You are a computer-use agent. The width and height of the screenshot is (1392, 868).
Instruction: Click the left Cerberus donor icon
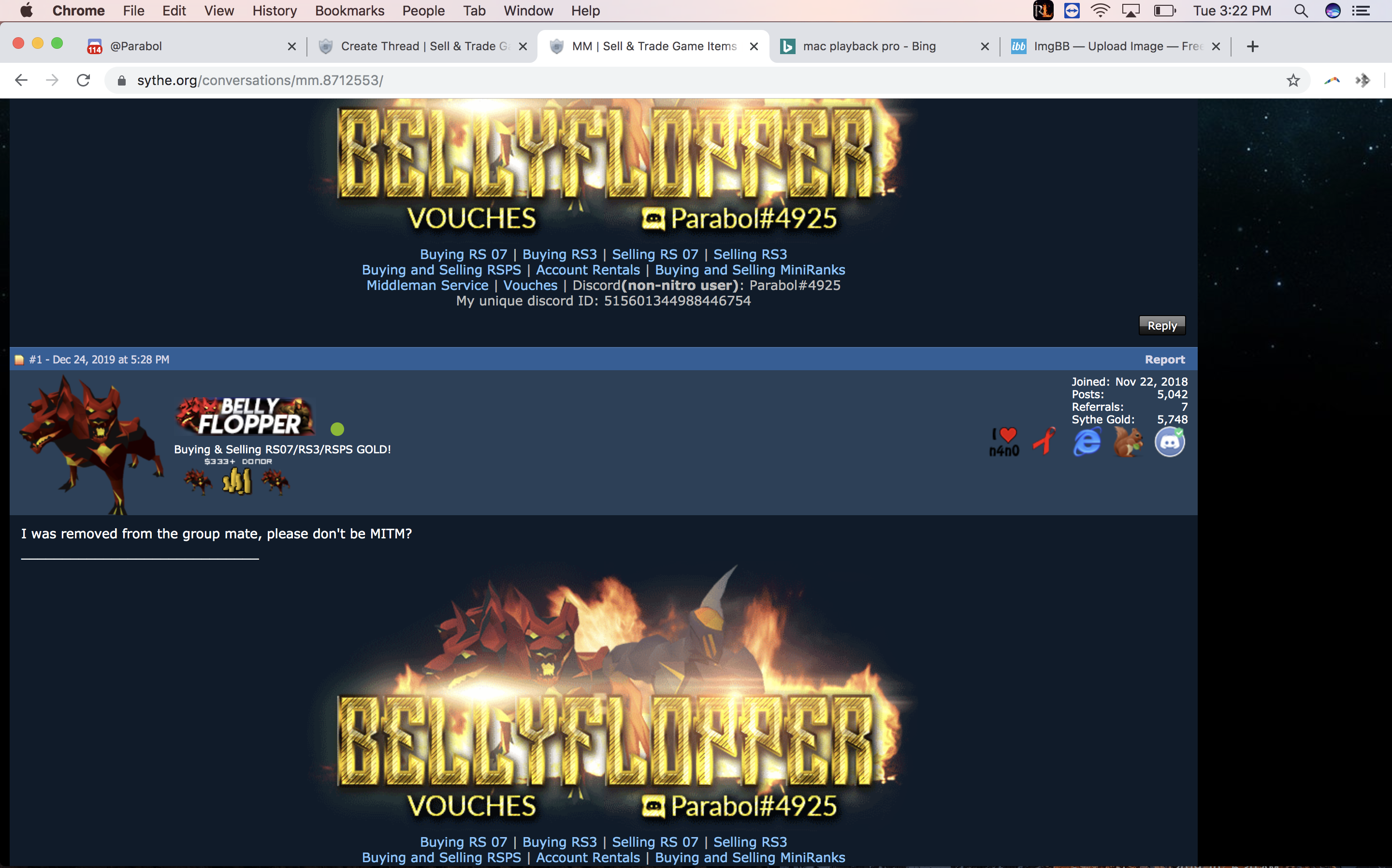coord(198,481)
